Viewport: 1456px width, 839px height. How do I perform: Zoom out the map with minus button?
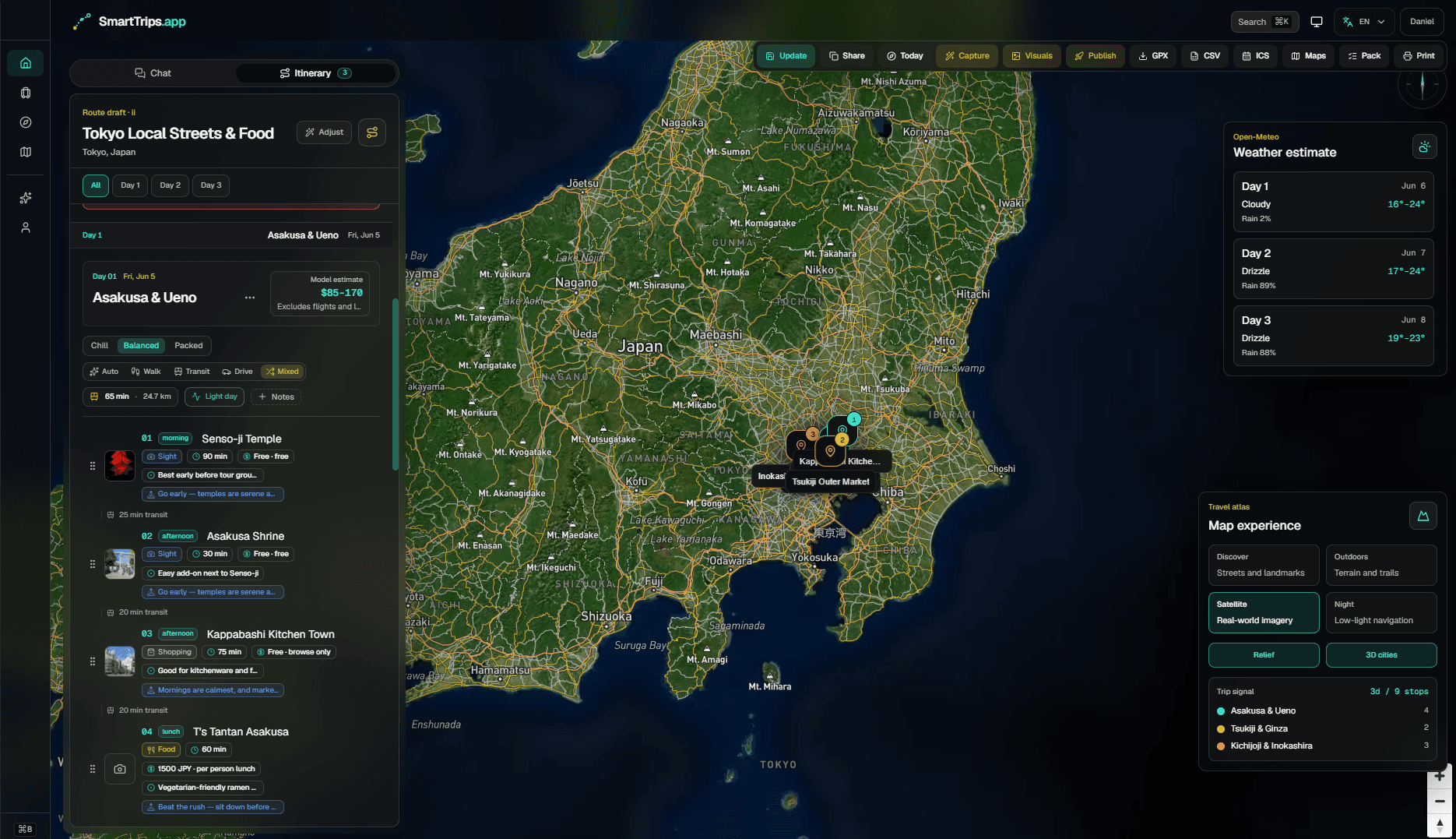click(x=1440, y=801)
